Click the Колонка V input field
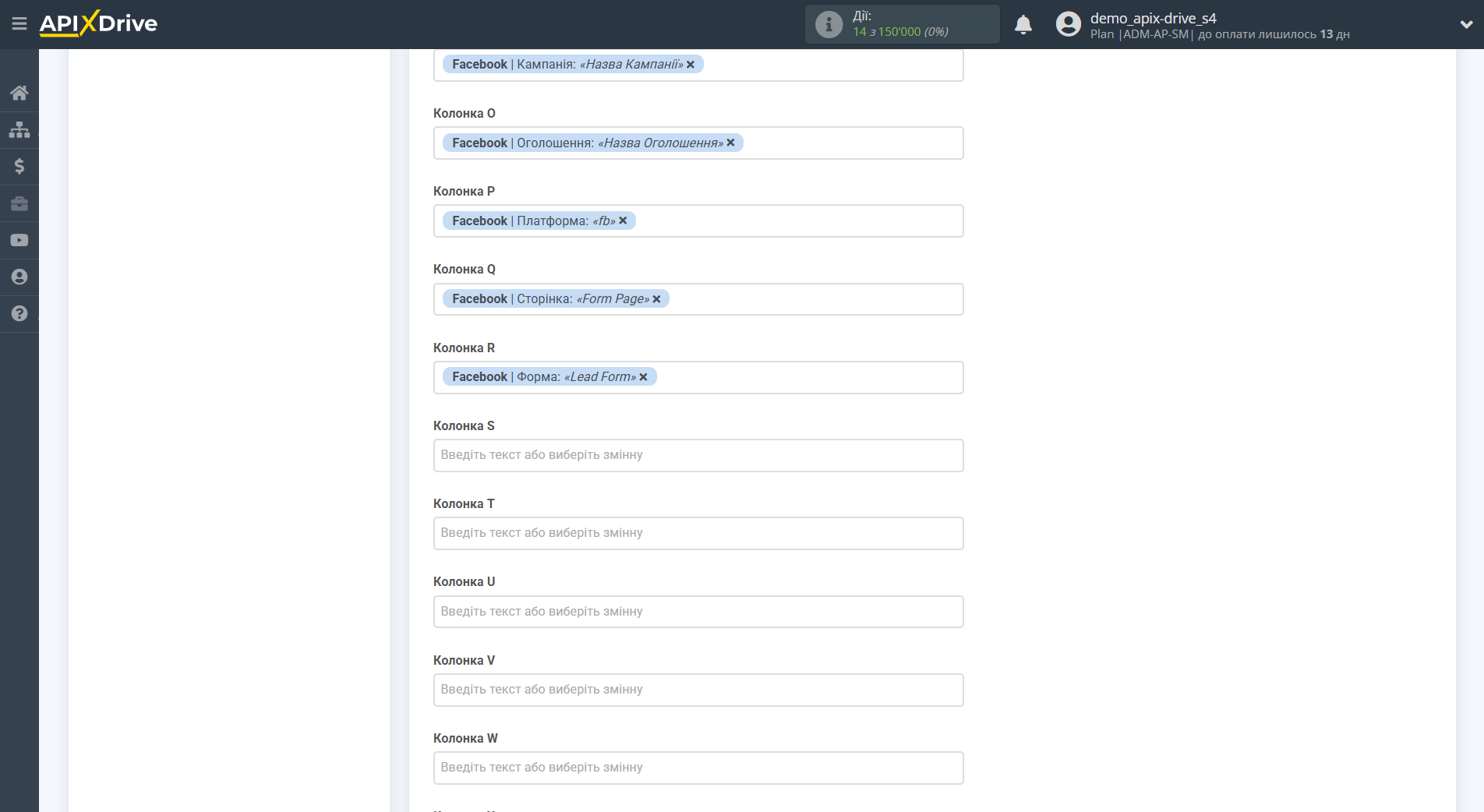 click(698, 690)
